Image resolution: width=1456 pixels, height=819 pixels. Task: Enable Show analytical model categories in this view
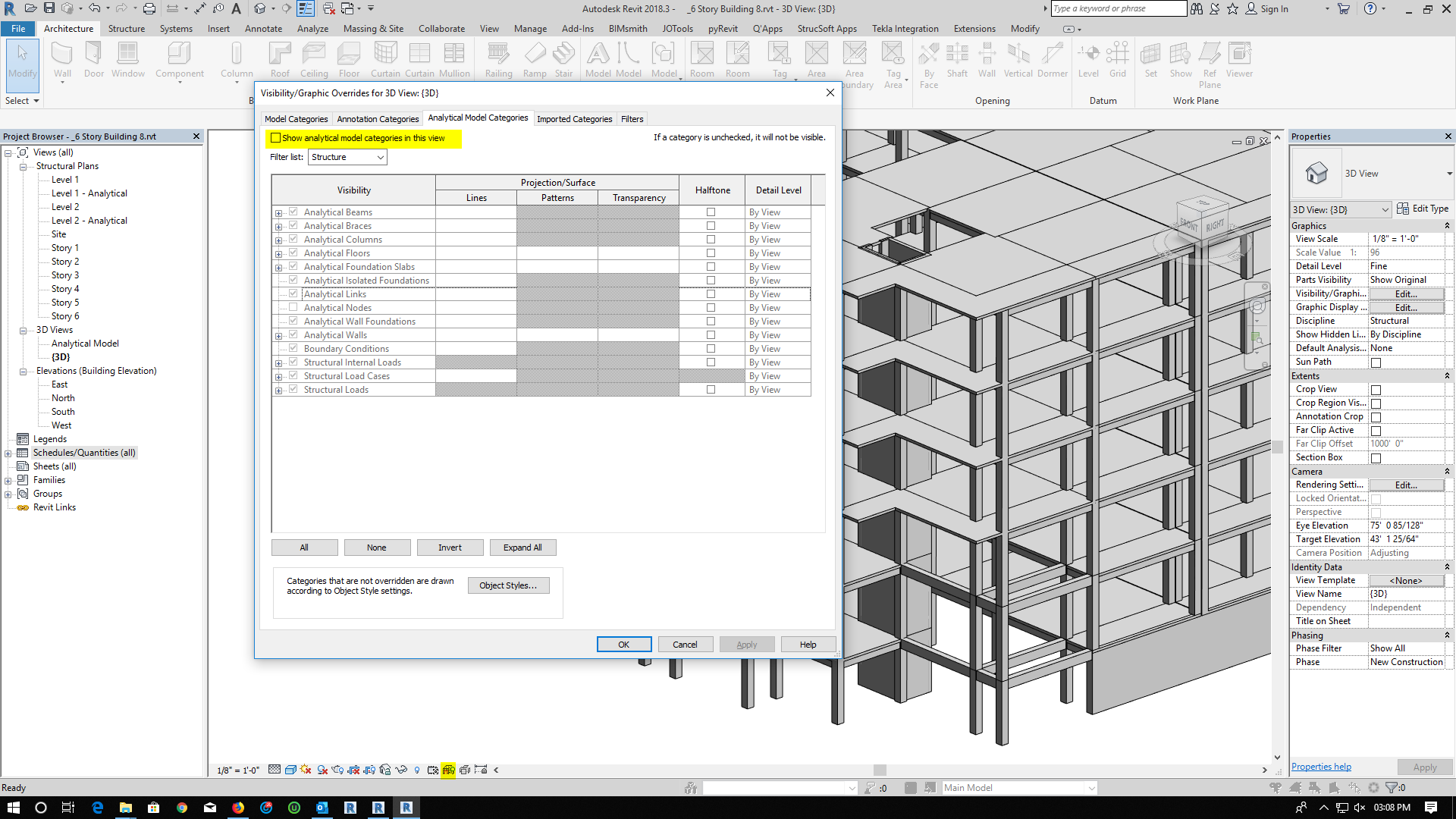275,138
